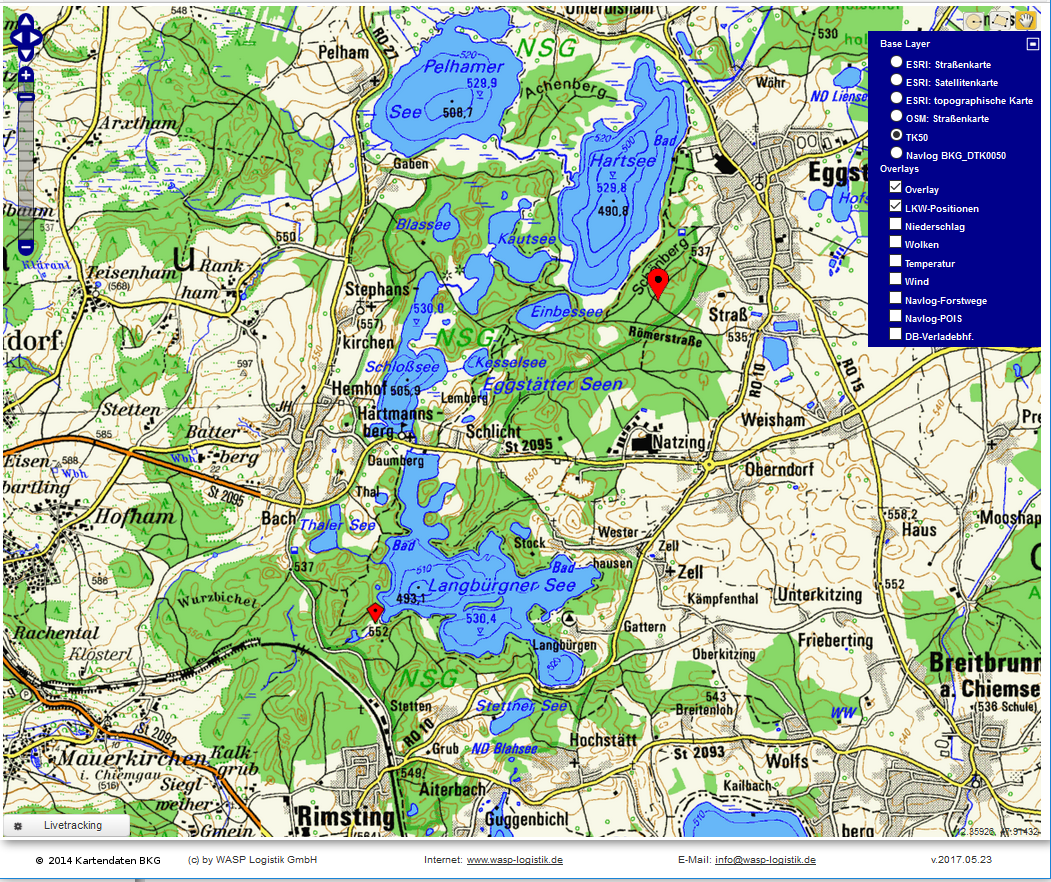The width and height of the screenshot is (1051, 882).
Task: Pan the map down with arrow
Action: [x=26, y=53]
